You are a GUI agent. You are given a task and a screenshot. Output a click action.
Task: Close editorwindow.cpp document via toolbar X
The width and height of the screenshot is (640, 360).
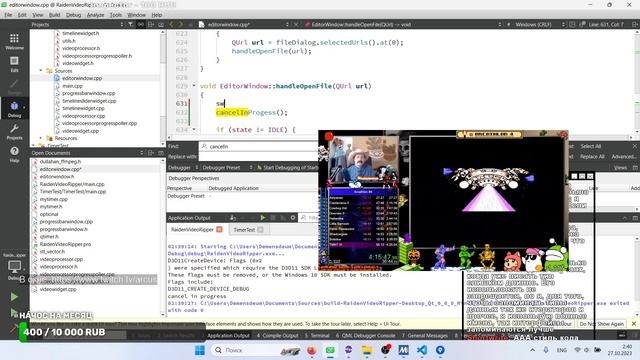click(x=296, y=24)
